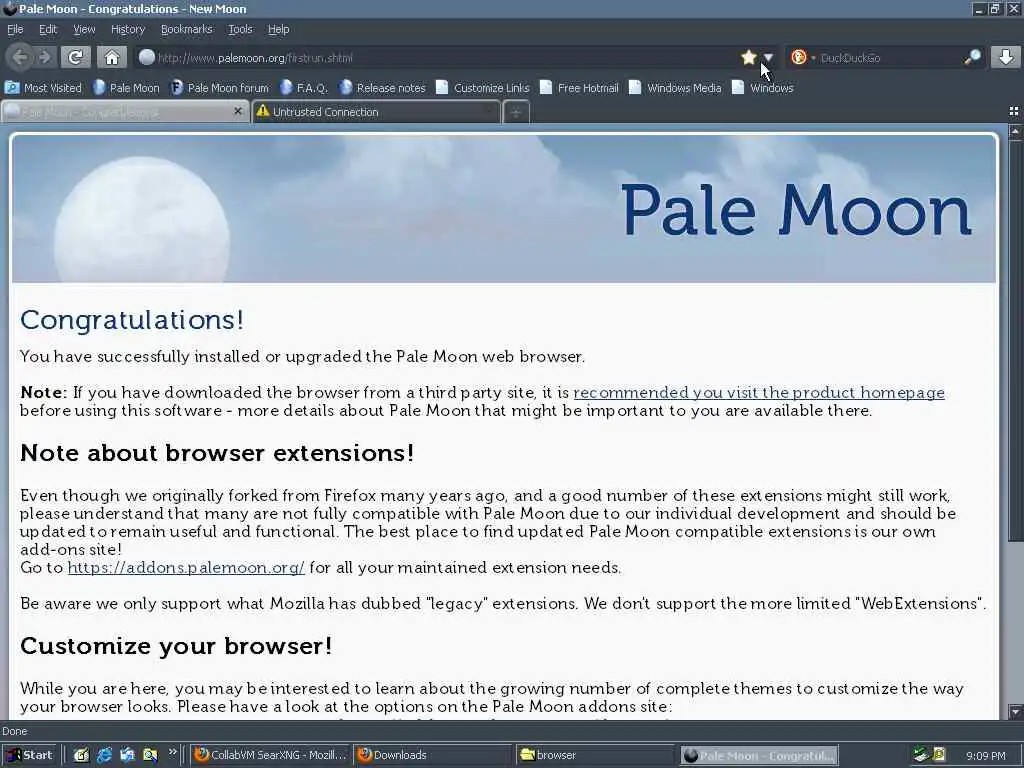Click the Done status bar text
The image size is (1024, 768).
14,731
